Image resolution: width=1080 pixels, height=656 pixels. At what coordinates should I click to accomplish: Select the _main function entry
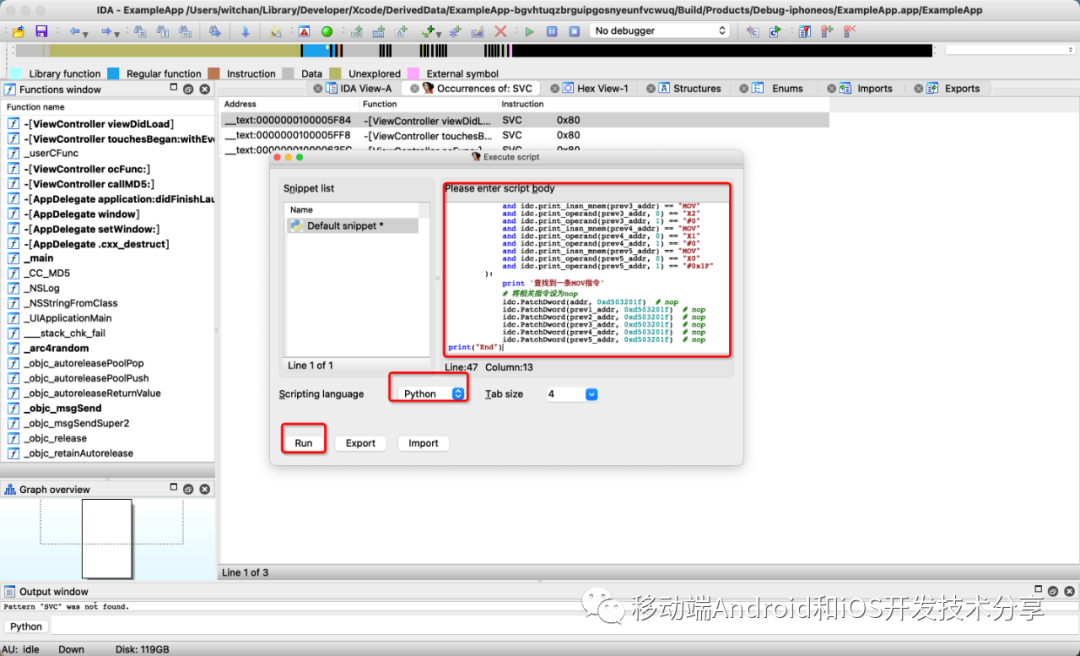click(107, 258)
